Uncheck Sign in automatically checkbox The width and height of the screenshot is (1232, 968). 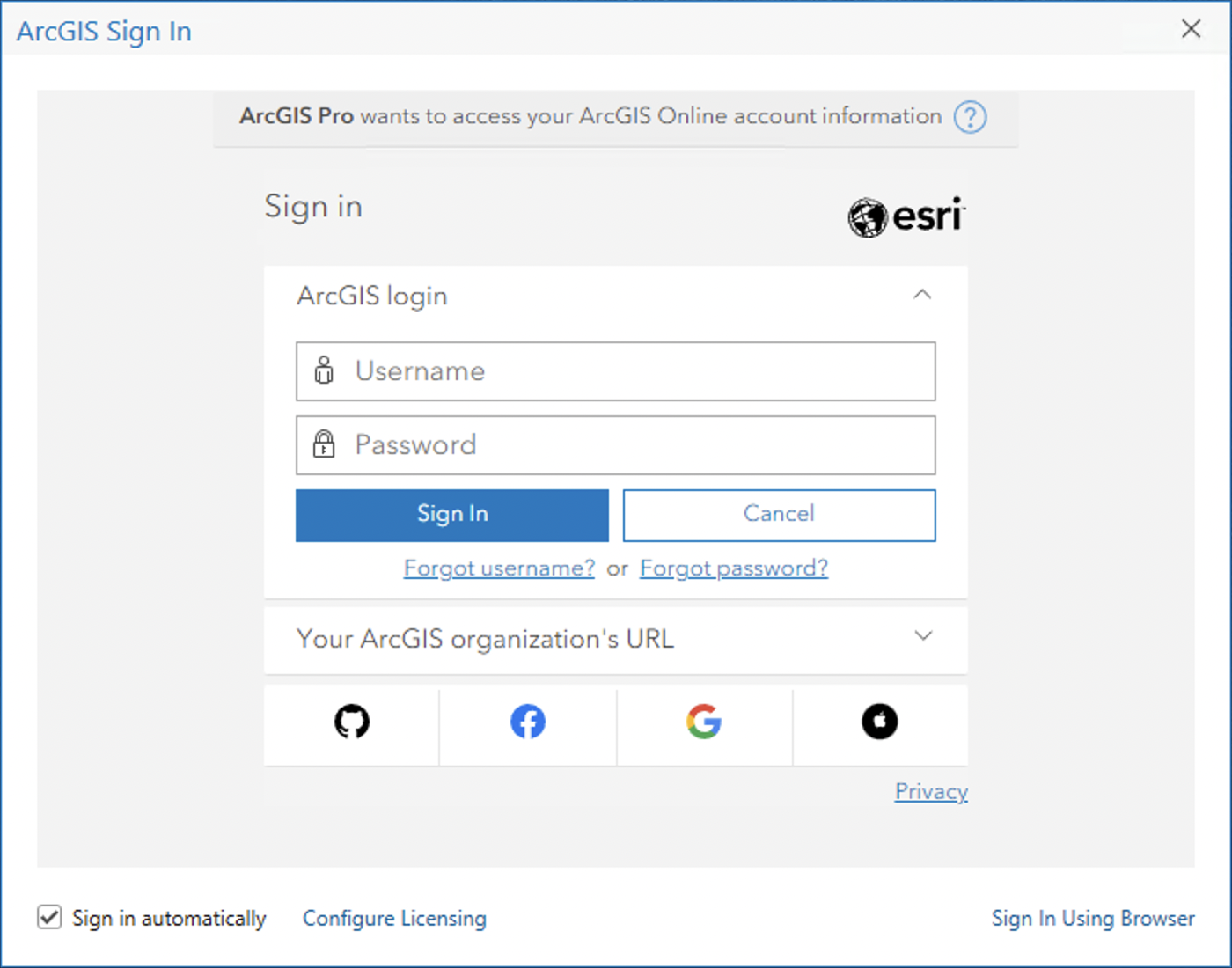pyautogui.click(x=49, y=918)
